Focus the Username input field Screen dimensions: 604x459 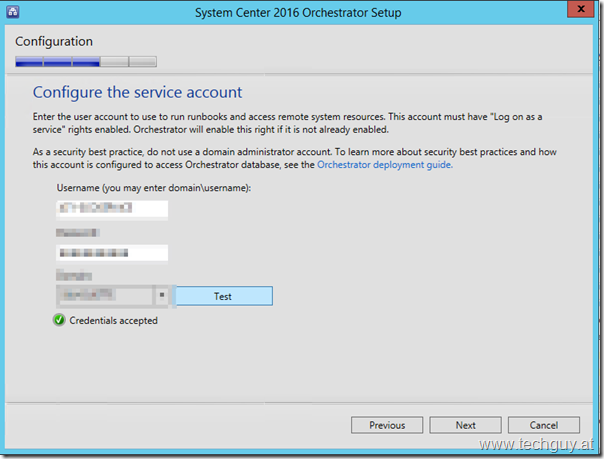click(112, 209)
